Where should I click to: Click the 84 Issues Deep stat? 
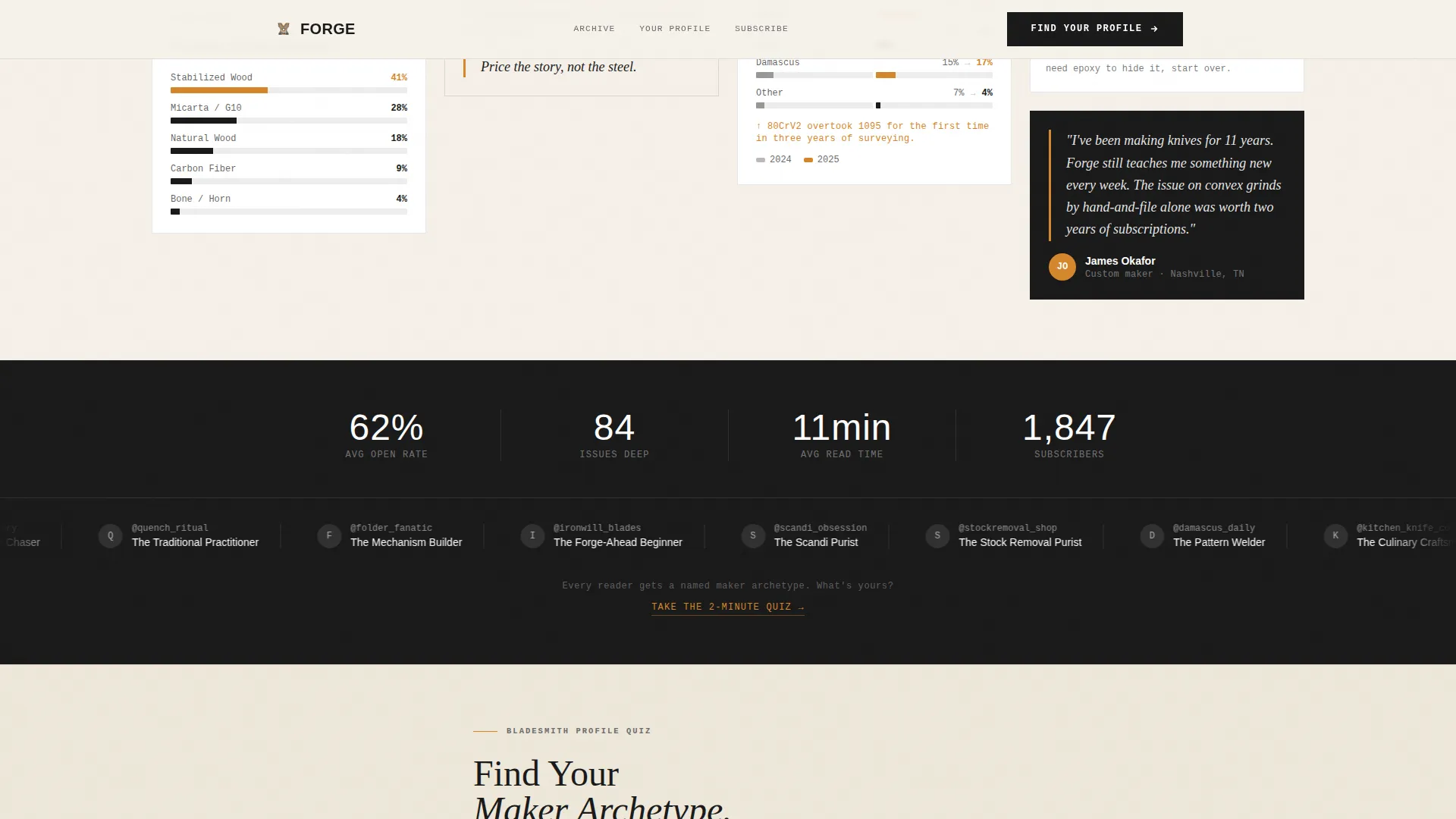(x=614, y=435)
